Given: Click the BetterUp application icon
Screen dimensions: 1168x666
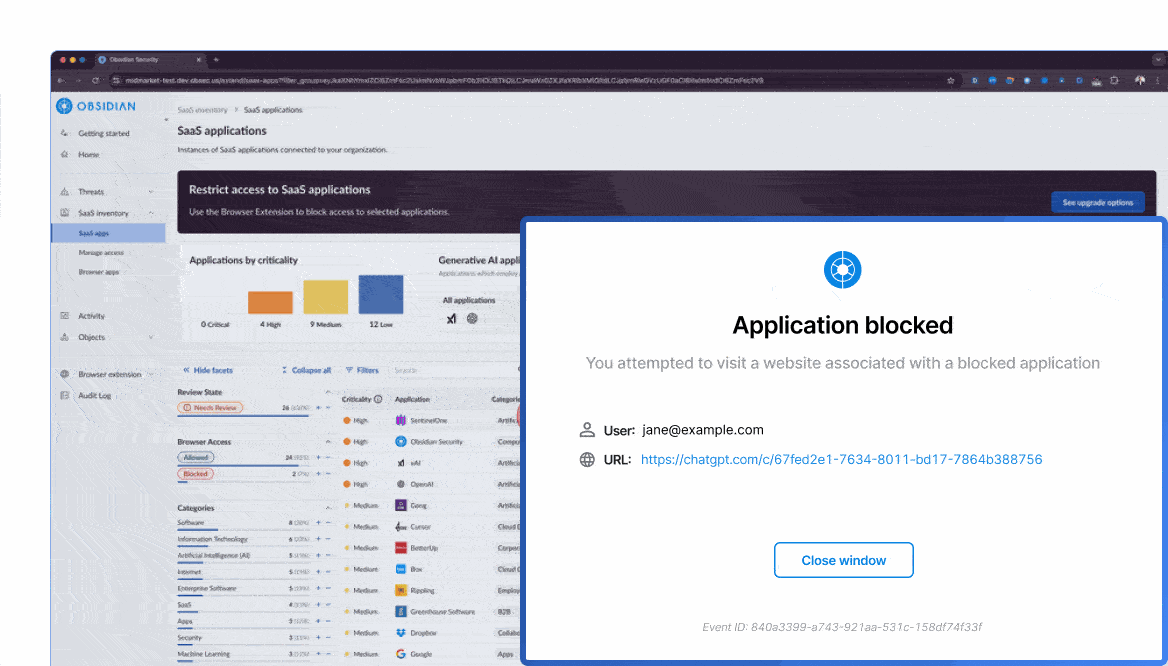Looking at the screenshot, I should coord(401,548).
